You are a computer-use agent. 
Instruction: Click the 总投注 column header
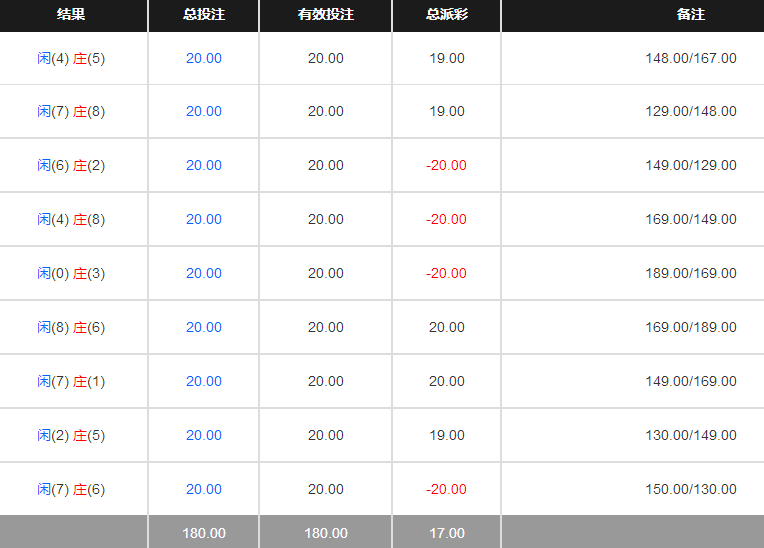[x=204, y=14]
